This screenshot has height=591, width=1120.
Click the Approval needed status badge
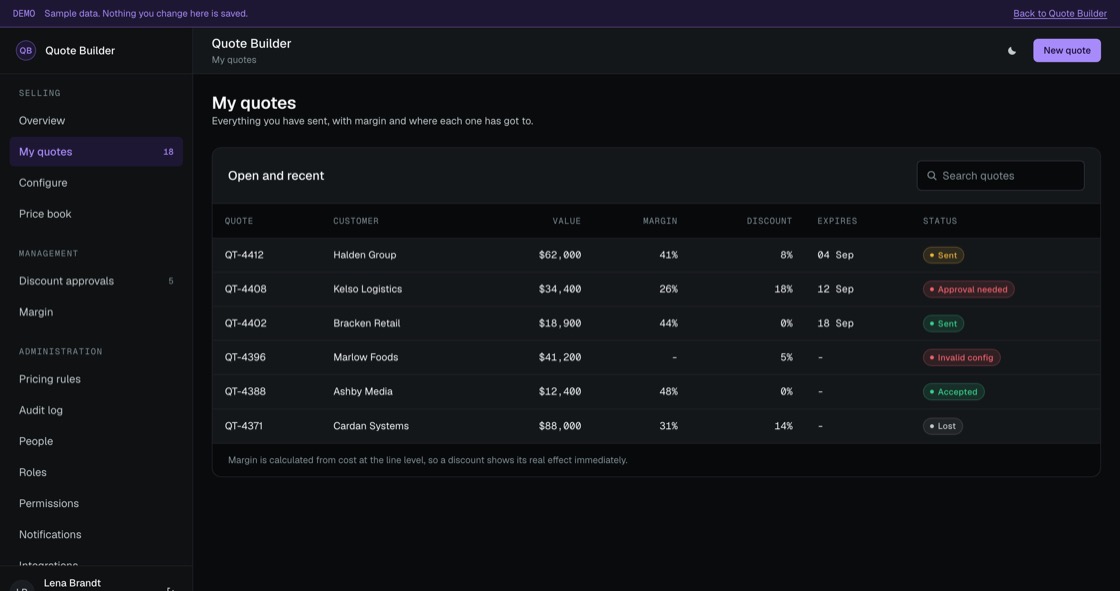pyautogui.click(x=968, y=289)
